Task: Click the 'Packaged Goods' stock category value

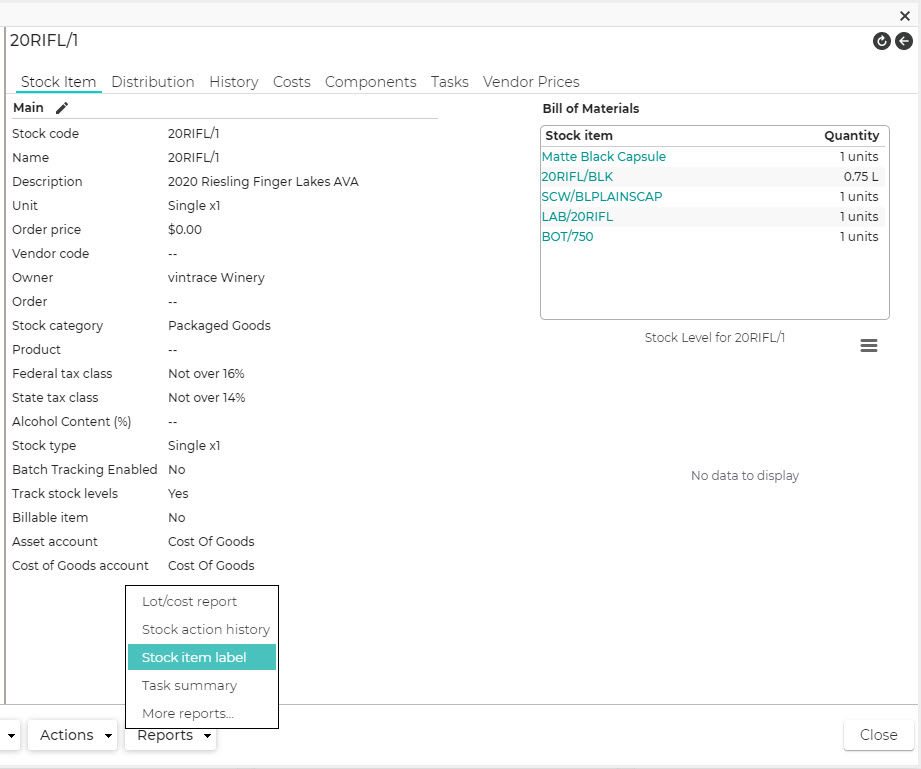Action: 219,325
